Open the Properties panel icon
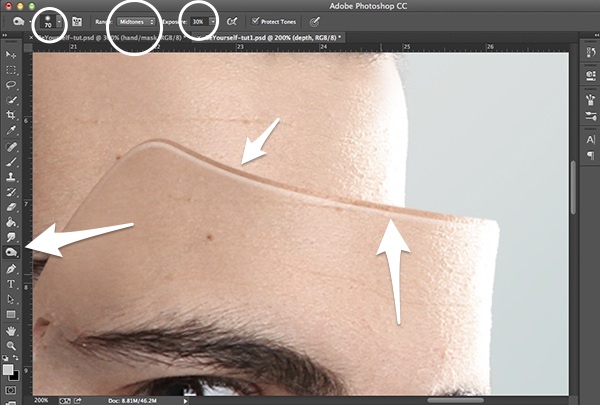600x405 pixels. (x=590, y=75)
